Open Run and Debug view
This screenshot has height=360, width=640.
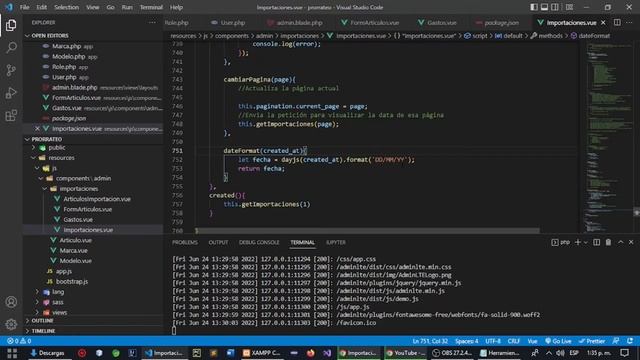11,93
